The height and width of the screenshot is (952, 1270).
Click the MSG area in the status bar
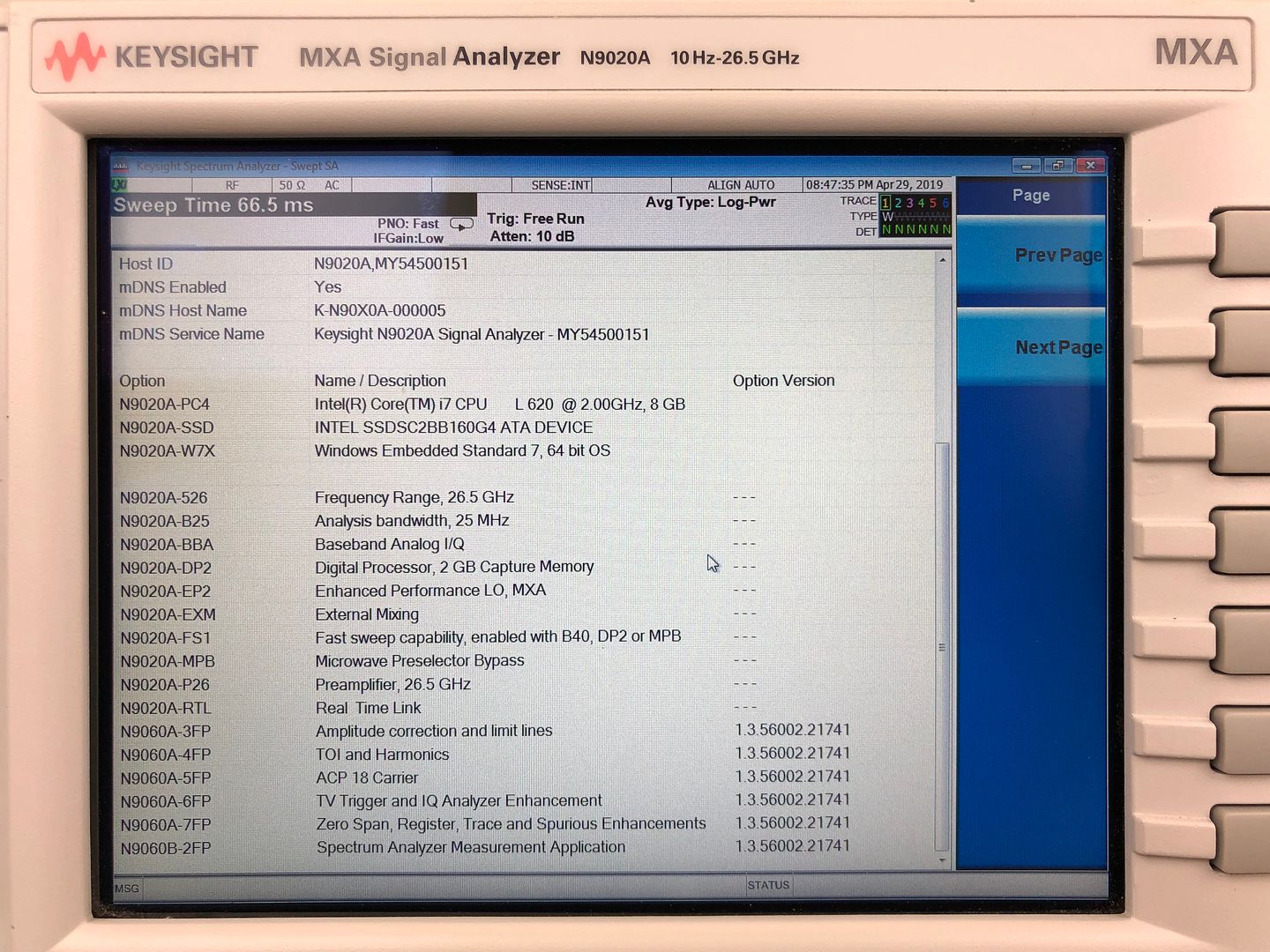click(127, 889)
